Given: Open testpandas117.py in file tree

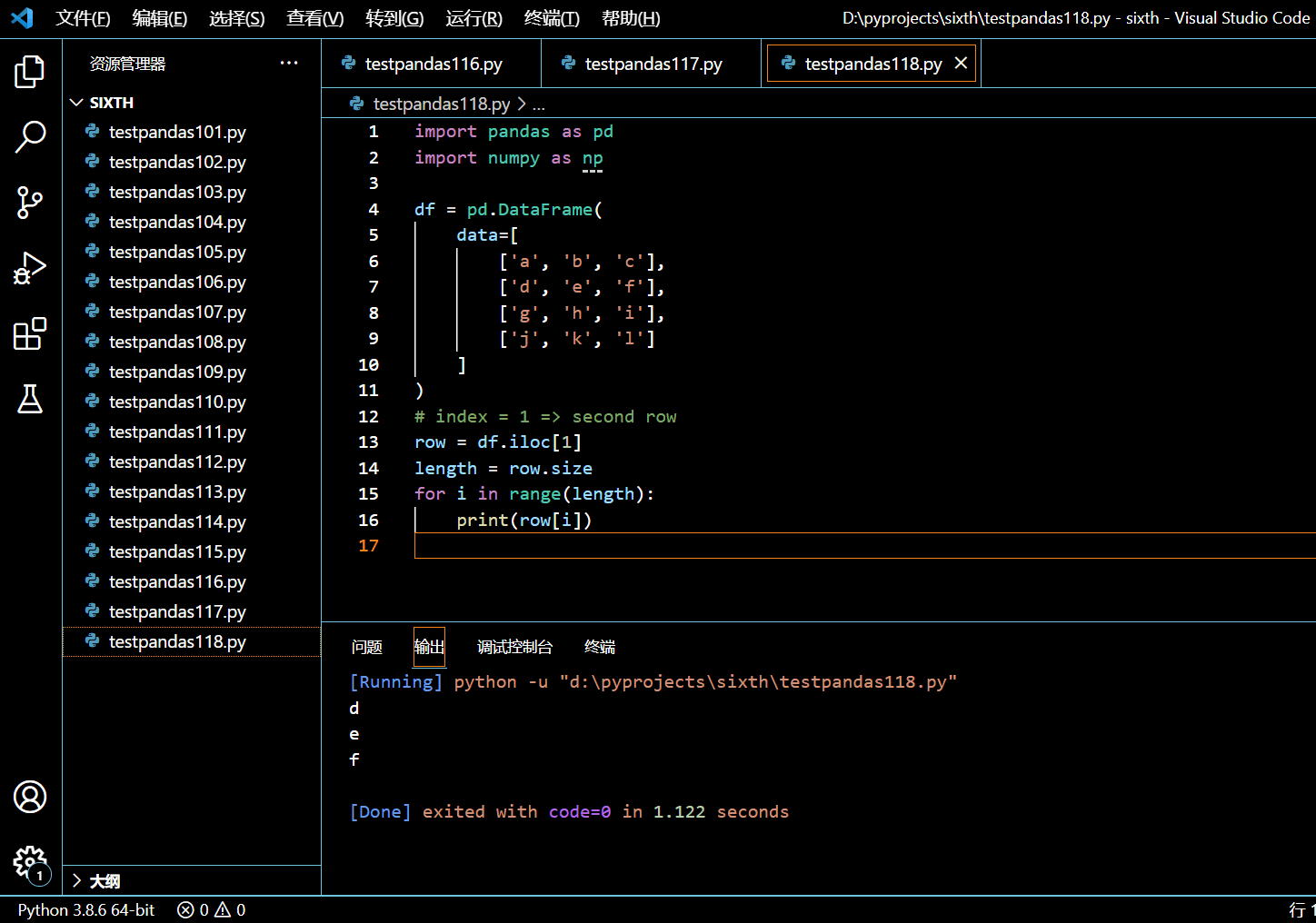Looking at the screenshot, I should [x=192, y=611].
